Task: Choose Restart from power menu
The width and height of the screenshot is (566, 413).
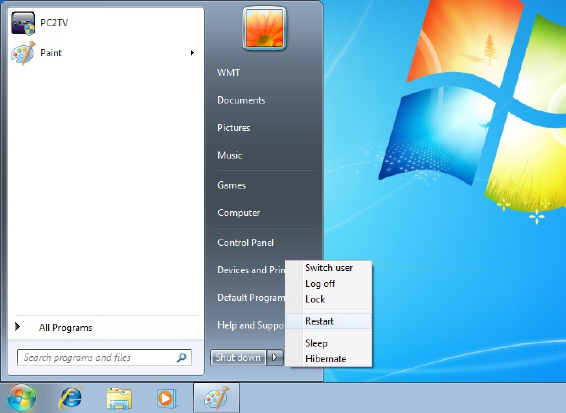Action: click(329, 321)
